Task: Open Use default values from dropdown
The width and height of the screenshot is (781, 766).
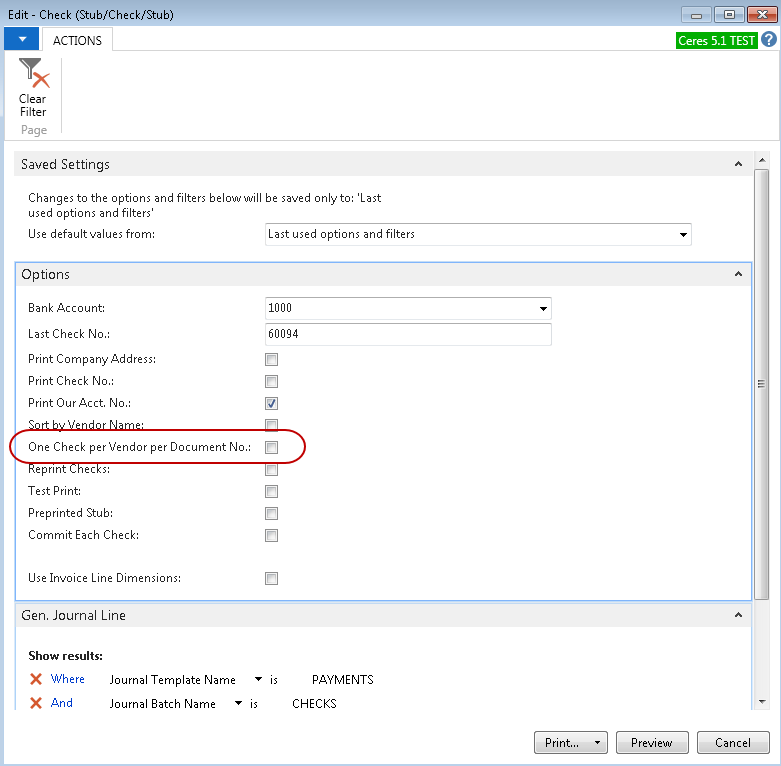Action: tap(683, 235)
